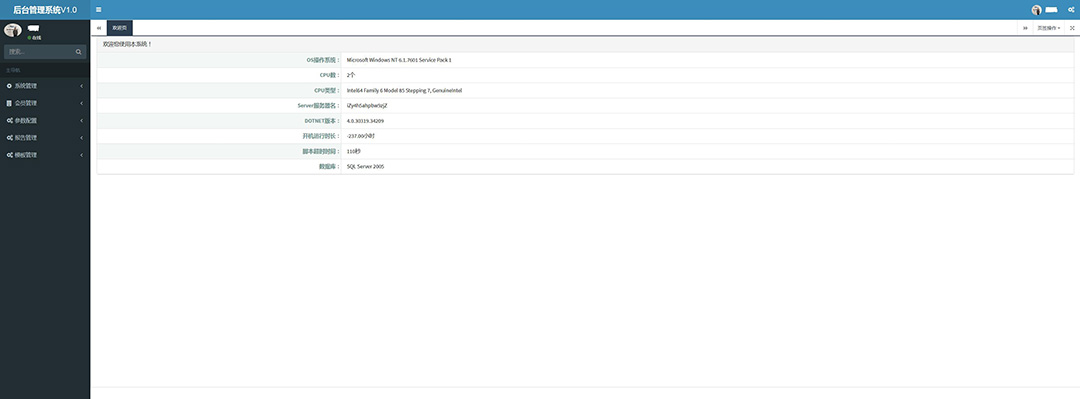This screenshot has height=399, width=1080.
Task: Click the CPU数 label cell
Action: pyautogui.click(x=219, y=75)
